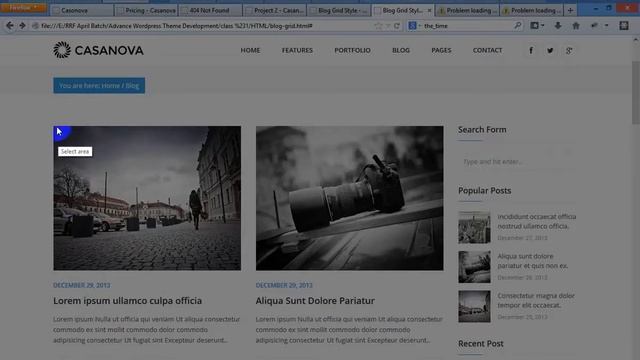Image resolution: width=640 pixels, height=360 pixels.
Task: Click the magnifier icon in the search box
Action: pyautogui.click(x=518, y=26)
